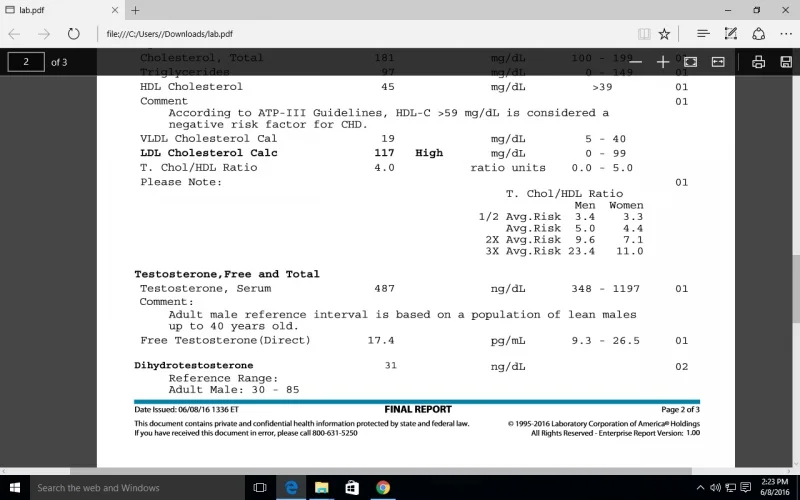Open the Hub panel icon

[703, 34]
